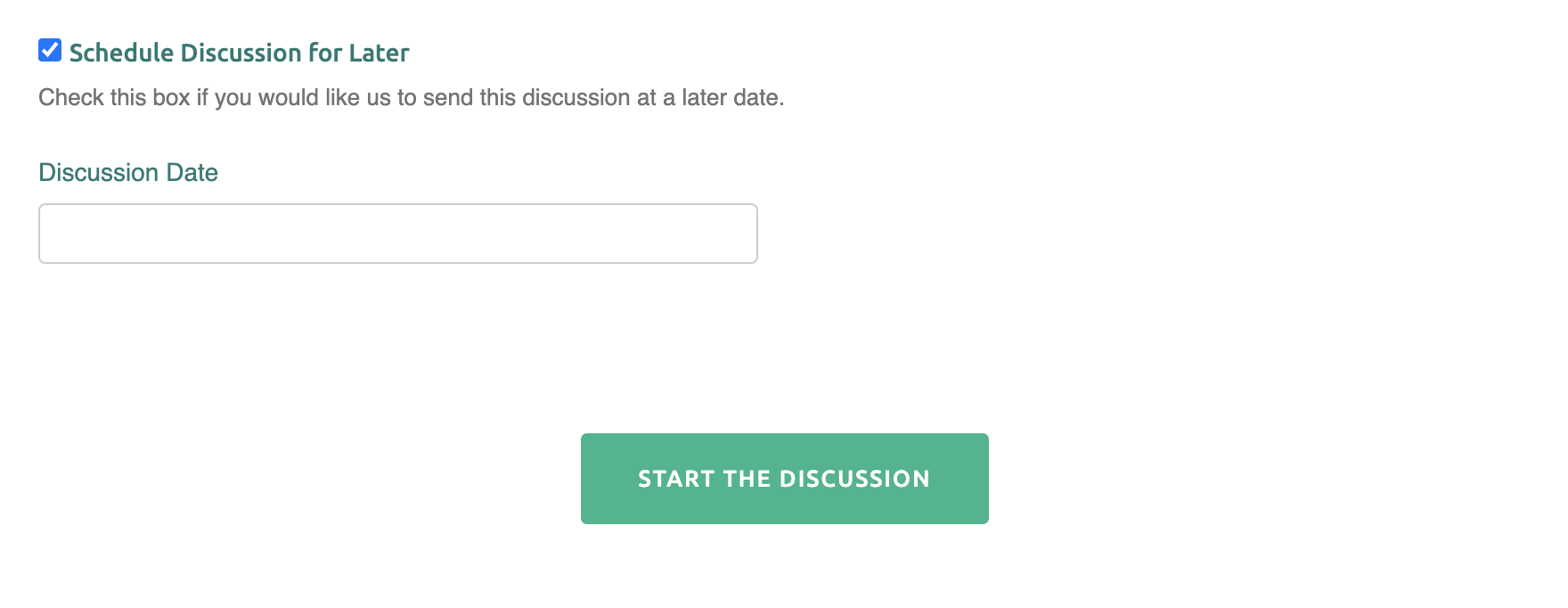Click the blue checkmark icon
This screenshot has height=608, width=1568.
pyautogui.click(x=50, y=51)
